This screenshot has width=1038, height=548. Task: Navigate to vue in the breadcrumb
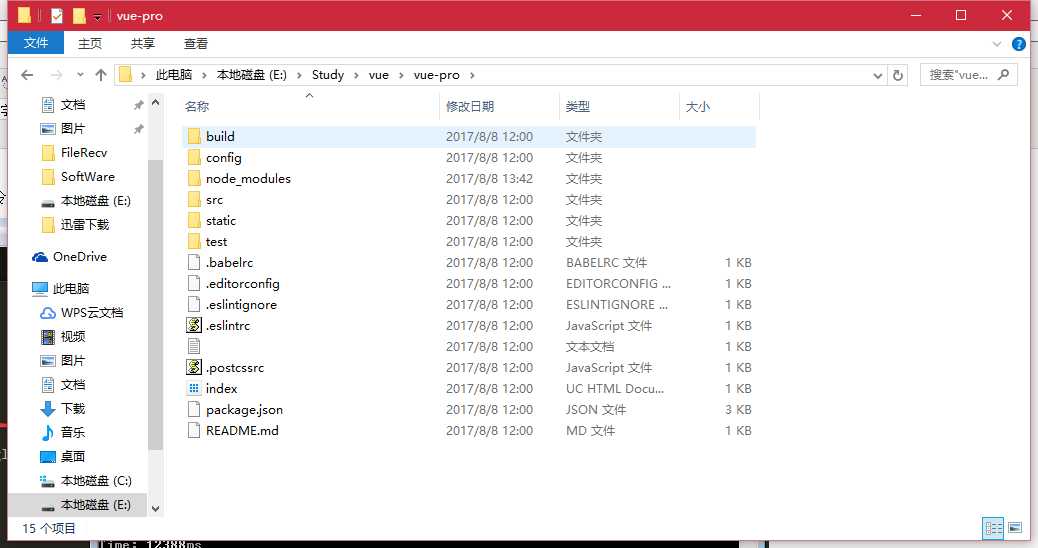pos(379,75)
